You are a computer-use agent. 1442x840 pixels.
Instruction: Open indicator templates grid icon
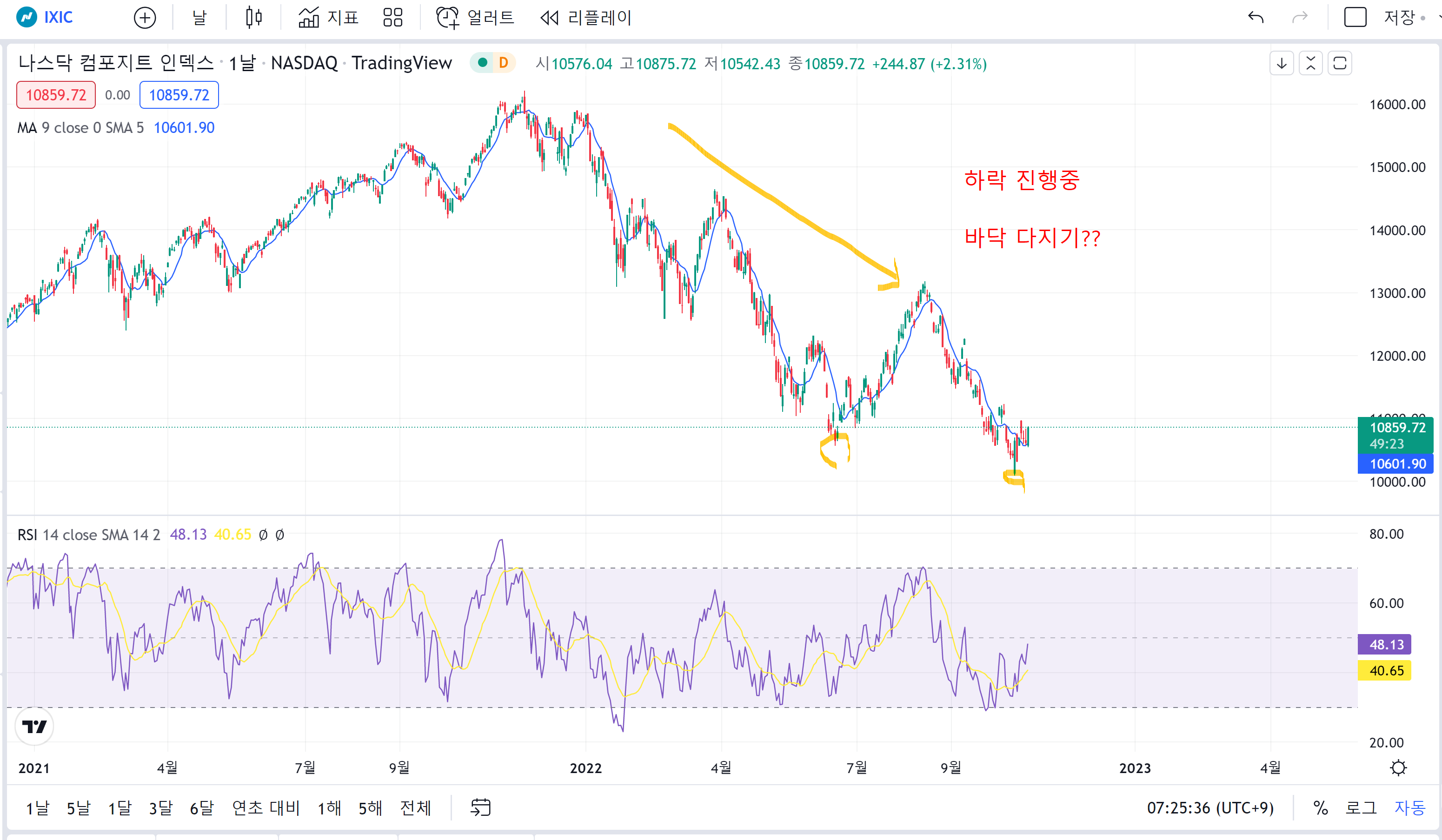(x=392, y=18)
